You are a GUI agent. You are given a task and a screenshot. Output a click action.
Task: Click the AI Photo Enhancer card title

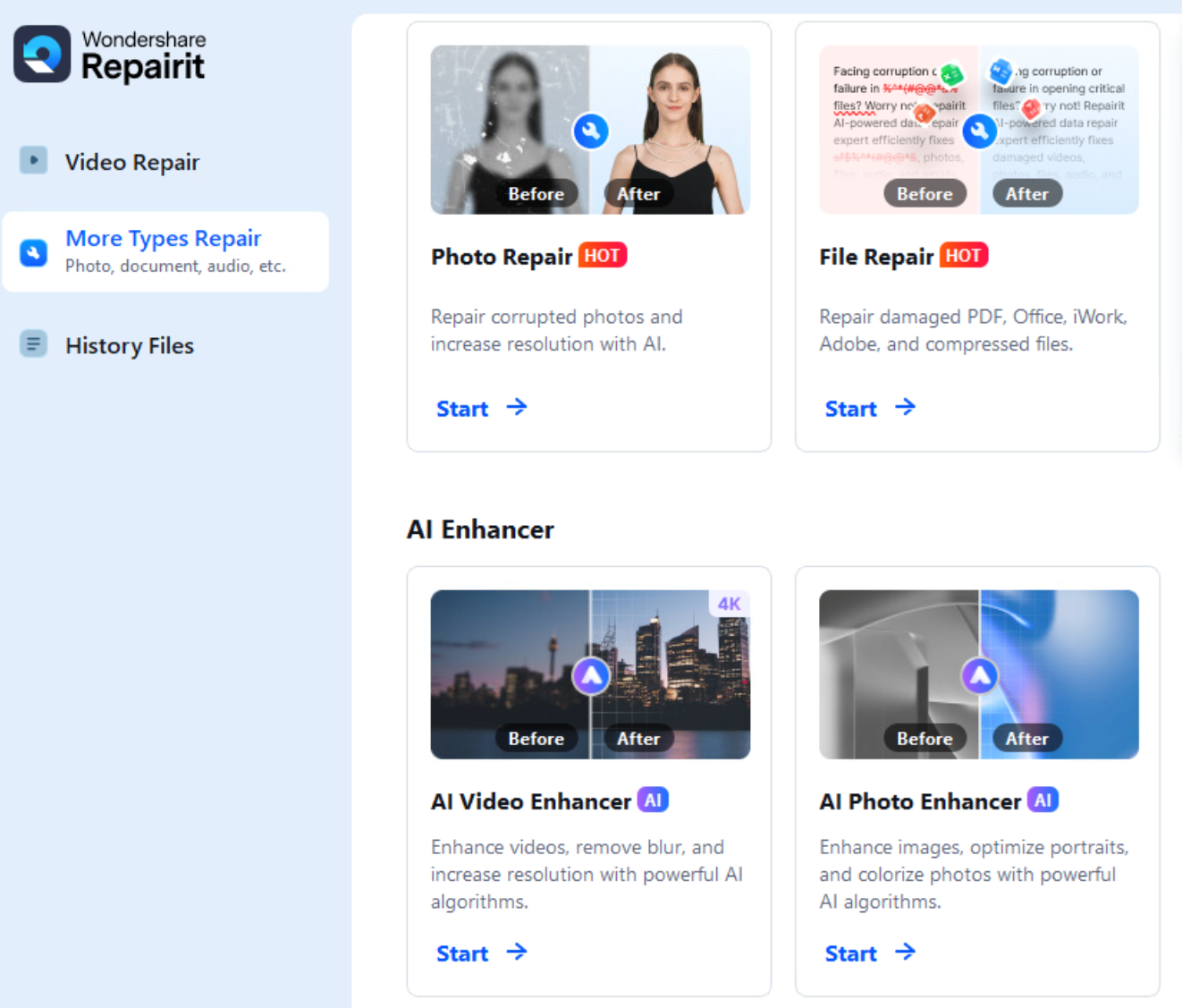pyautogui.click(x=920, y=801)
